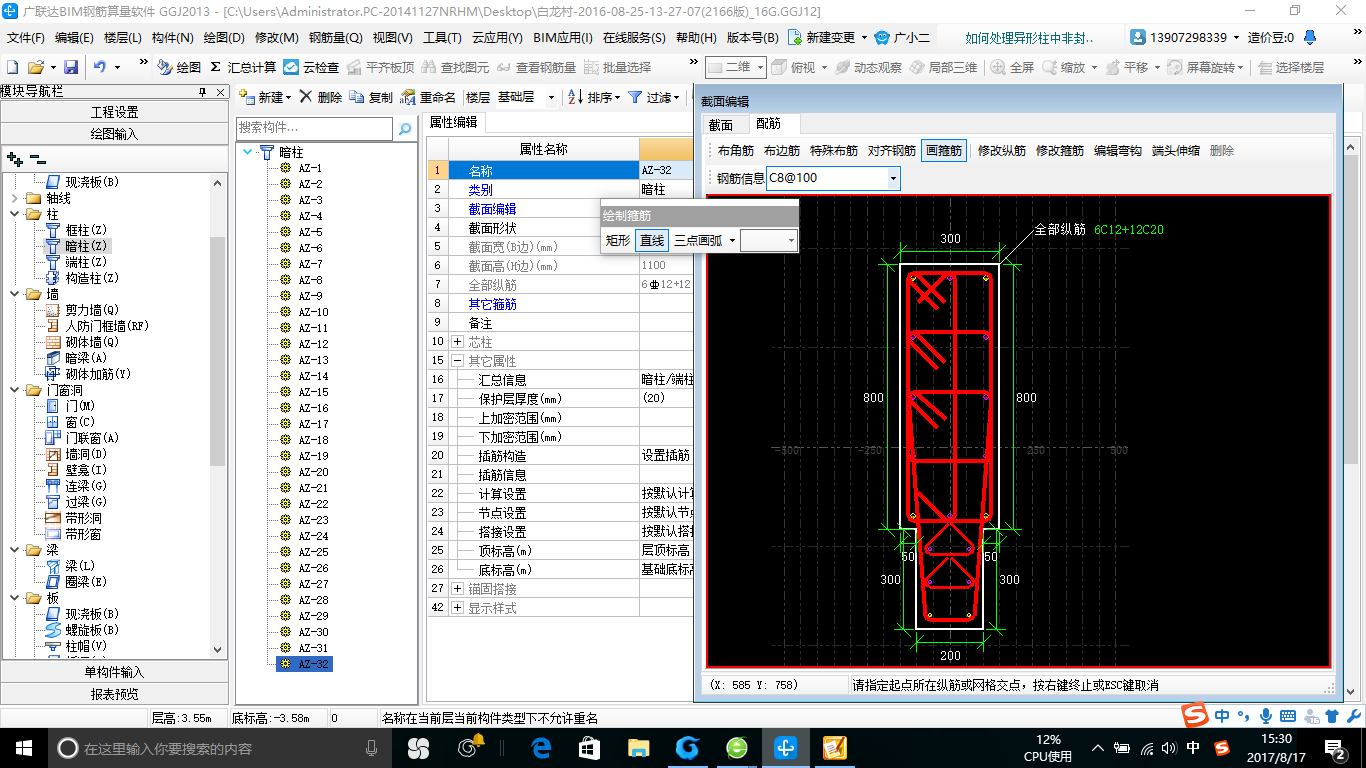Collapse 其它属性 property group
The image size is (1366, 768).
pos(457,361)
